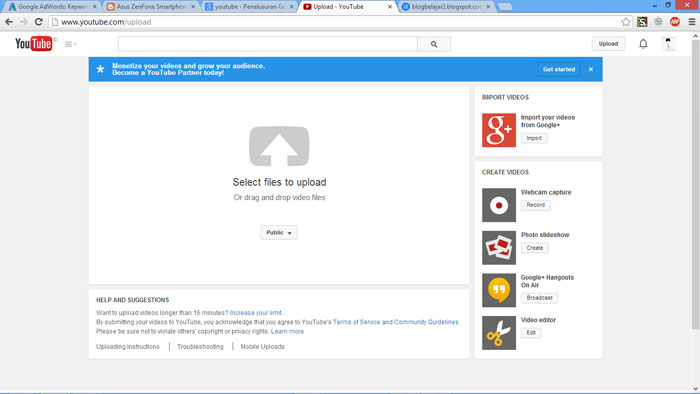The image size is (700, 394).
Task: Click the asterisk icon in blue banner
Action: coord(100,69)
